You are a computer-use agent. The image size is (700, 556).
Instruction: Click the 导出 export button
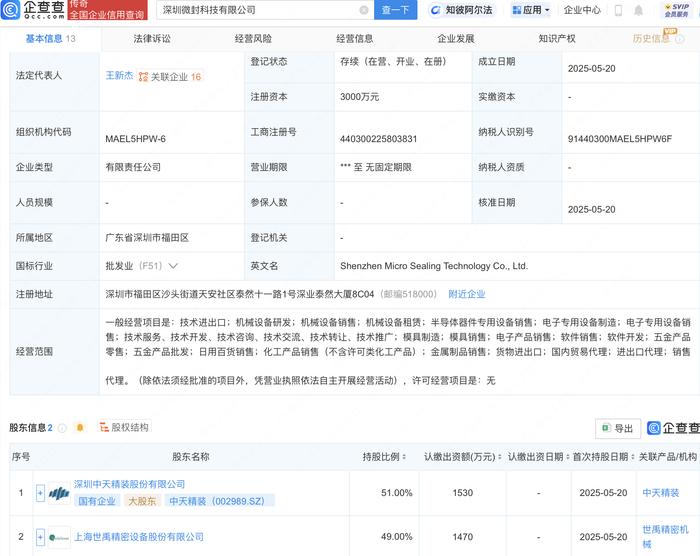tap(618, 429)
